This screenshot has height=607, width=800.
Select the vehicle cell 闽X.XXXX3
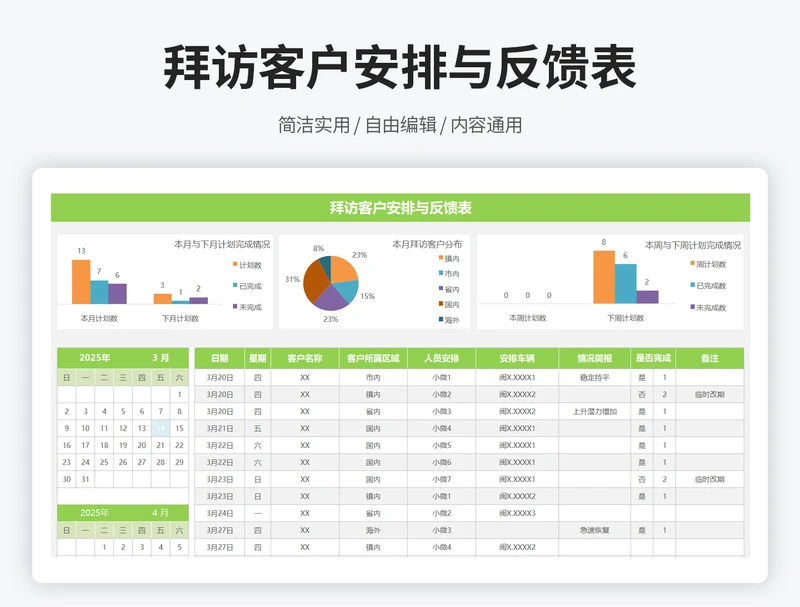(x=517, y=513)
